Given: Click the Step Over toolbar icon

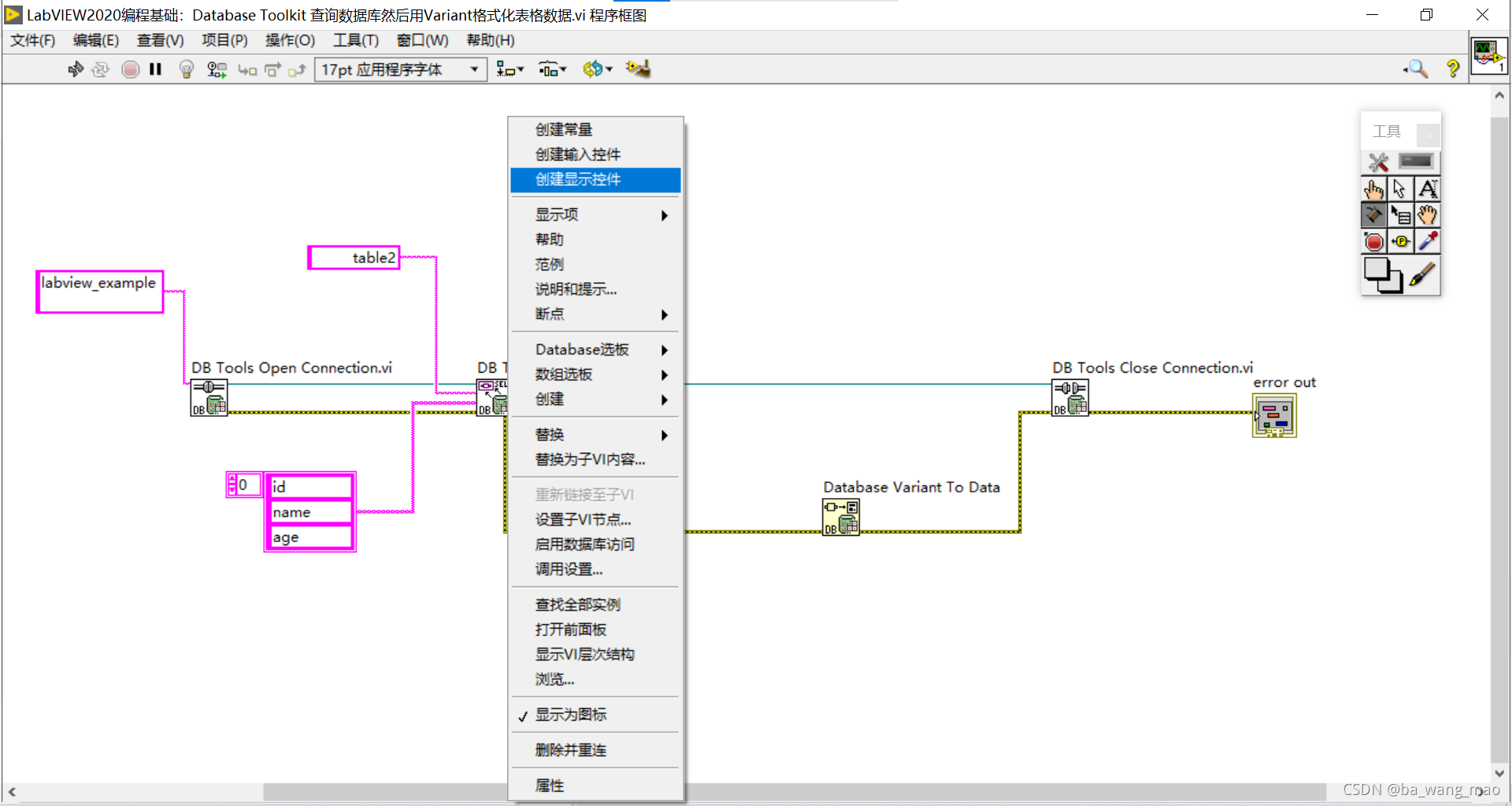Looking at the screenshot, I should [272, 70].
